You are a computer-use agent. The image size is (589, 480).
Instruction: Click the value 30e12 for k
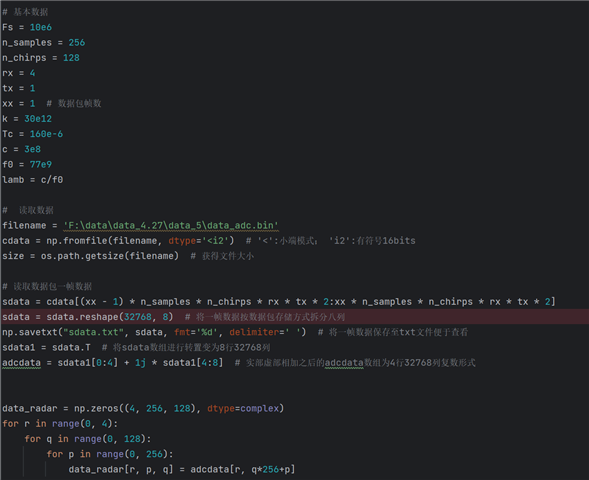[x=38, y=119]
